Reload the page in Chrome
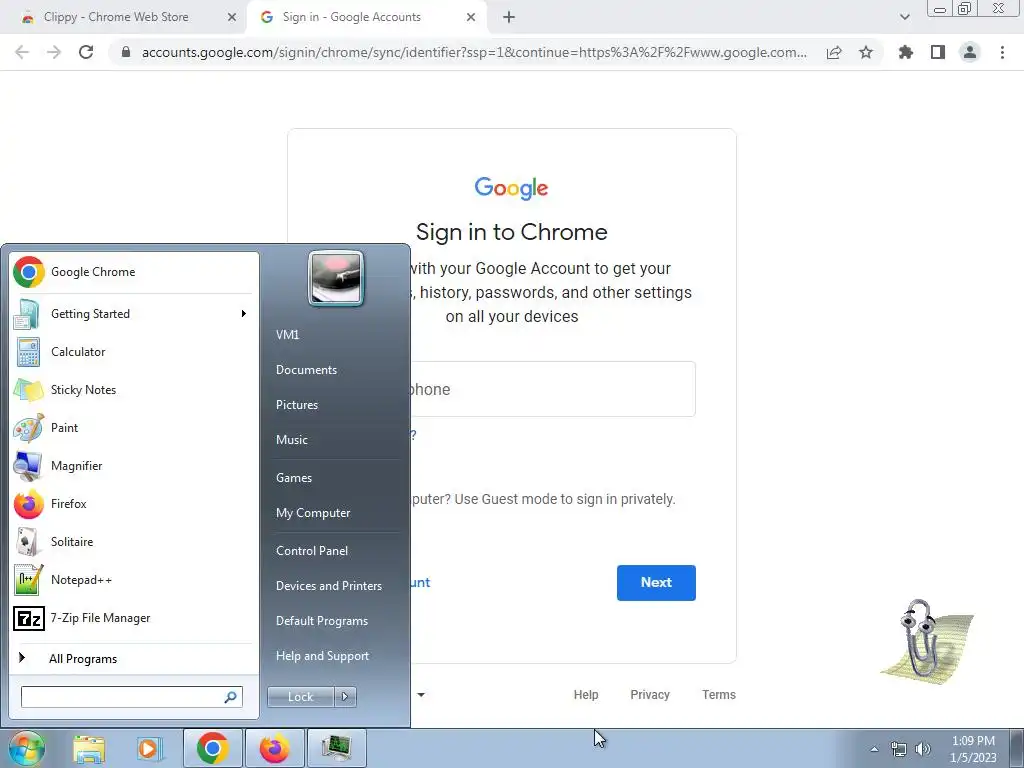This screenshot has height=768, width=1024. tap(86, 52)
